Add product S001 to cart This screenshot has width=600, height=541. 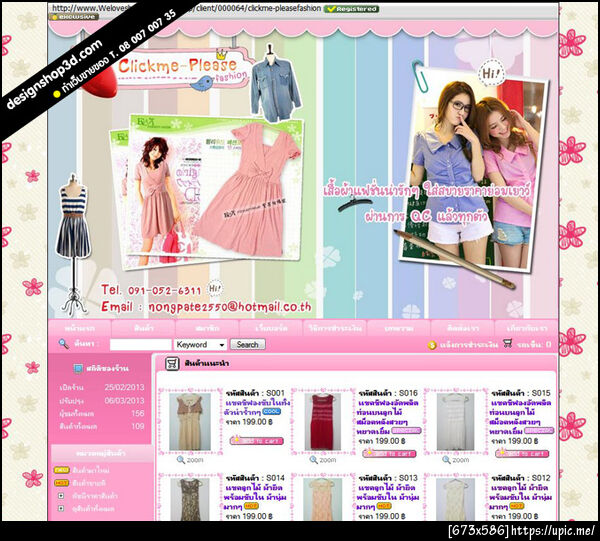click(x=257, y=441)
